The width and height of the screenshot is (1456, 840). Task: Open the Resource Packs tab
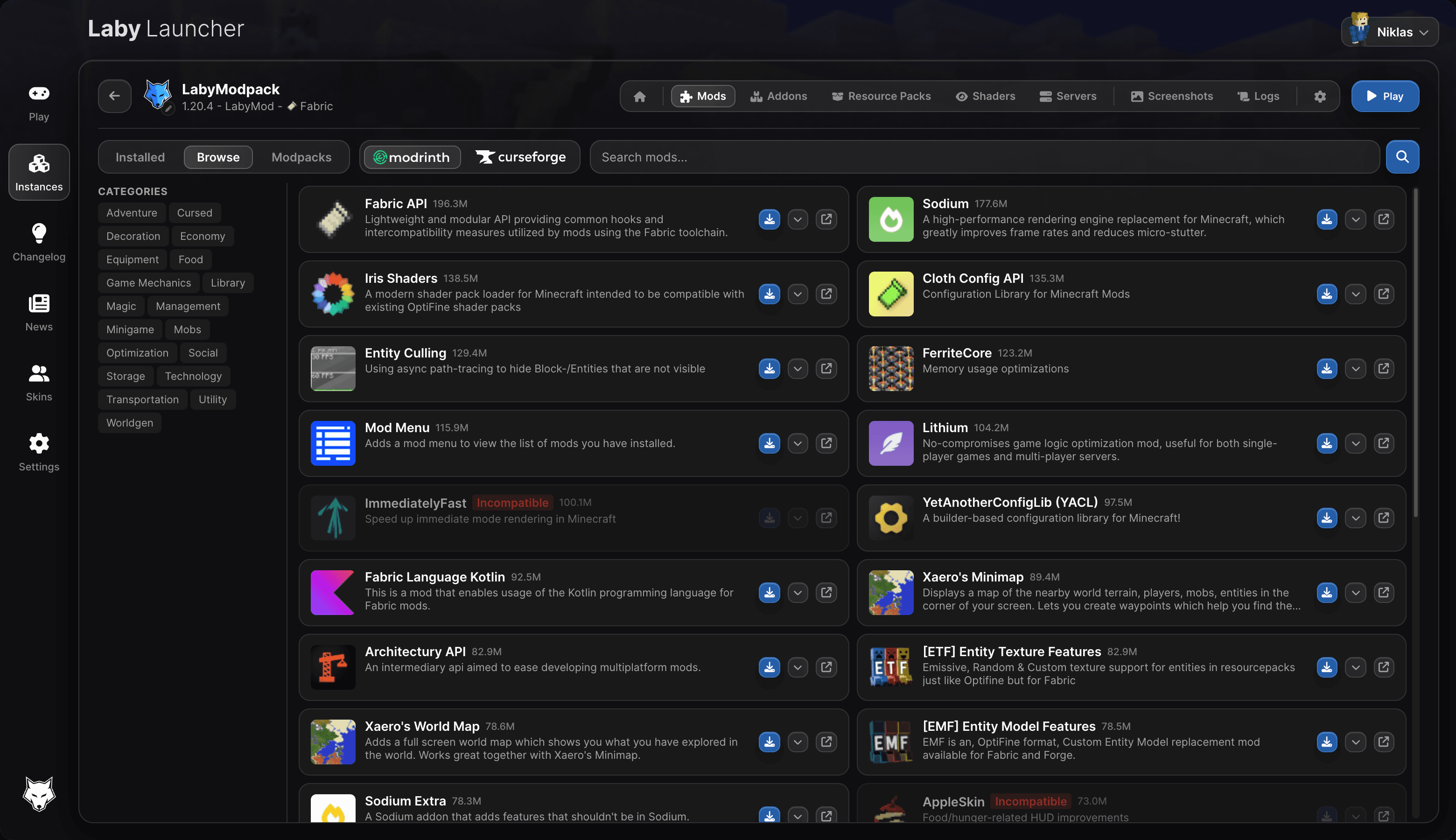(881, 96)
